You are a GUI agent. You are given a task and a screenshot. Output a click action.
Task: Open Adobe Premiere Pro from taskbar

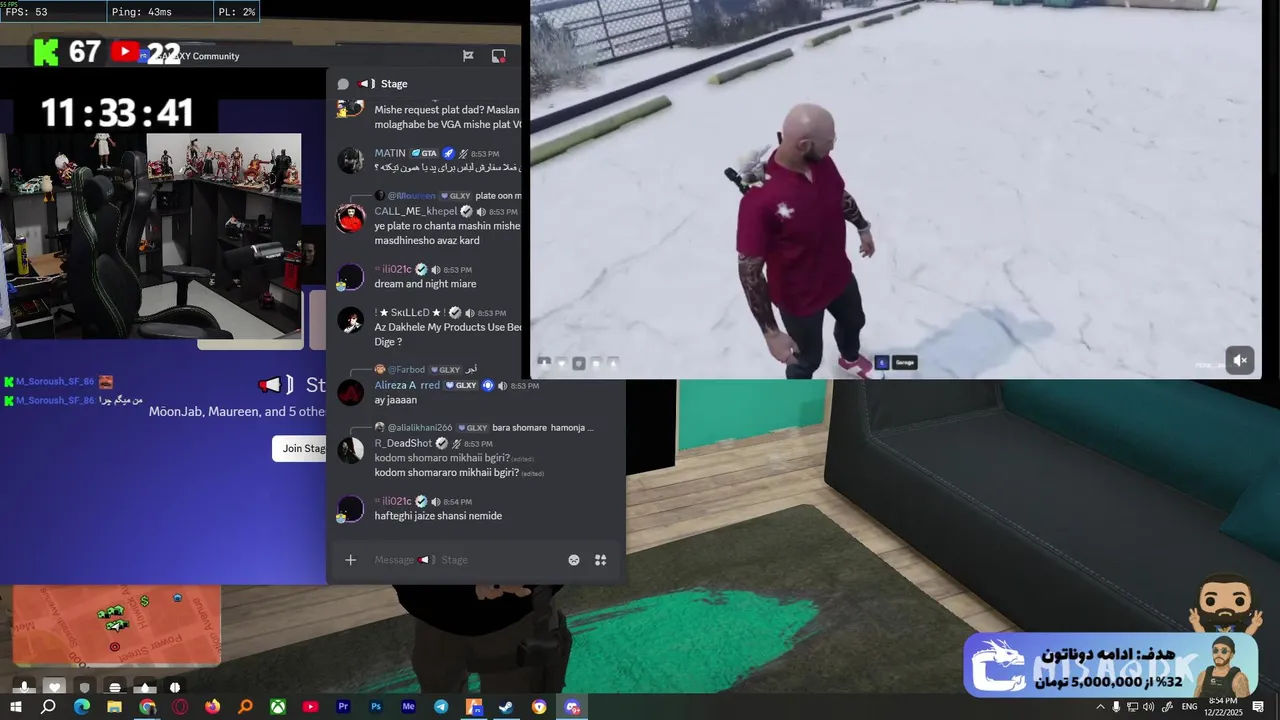pyautogui.click(x=343, y=707)
